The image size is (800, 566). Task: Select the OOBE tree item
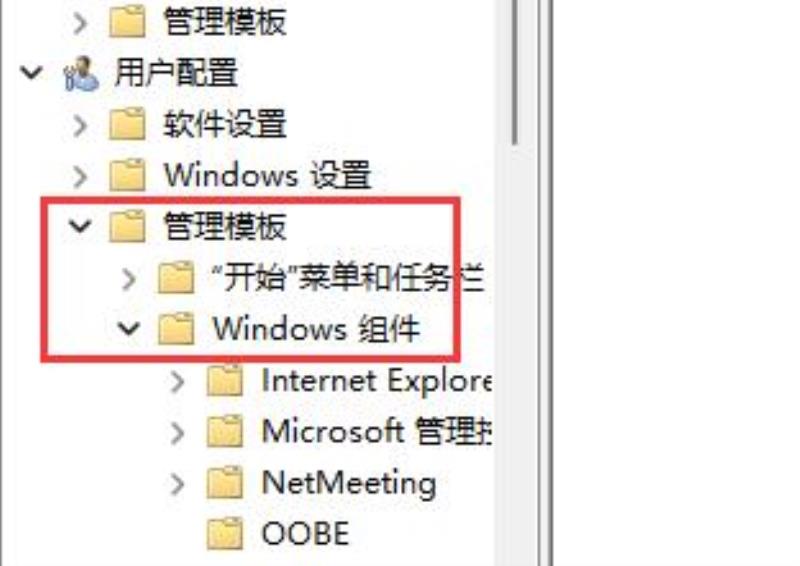coord(305,533)
